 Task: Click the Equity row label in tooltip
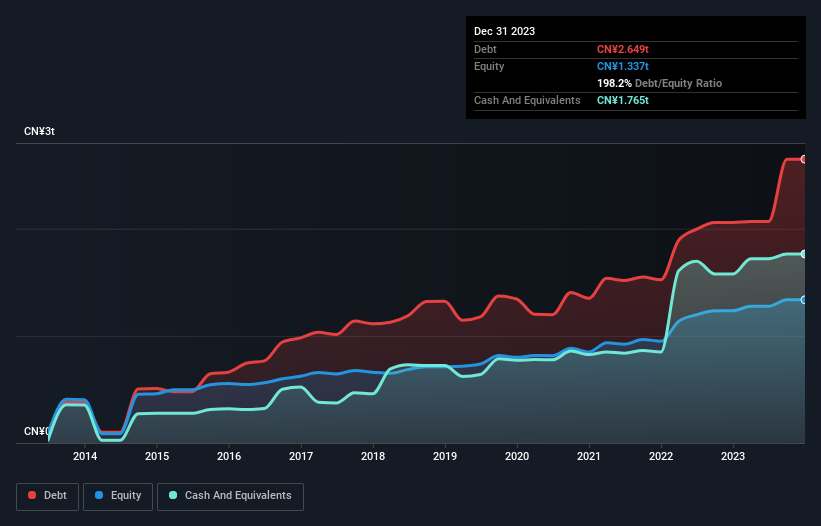pos(489,66)
